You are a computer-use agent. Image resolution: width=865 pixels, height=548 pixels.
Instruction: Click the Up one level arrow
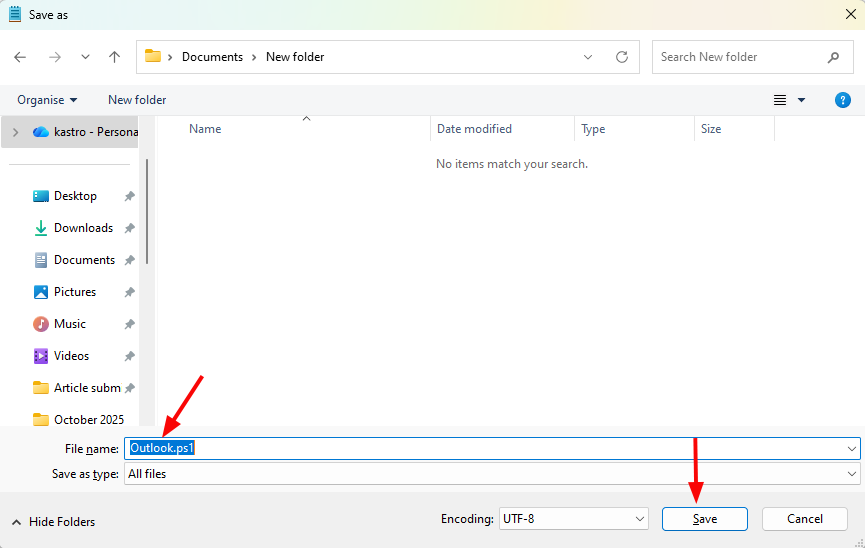click(x=114, y=57)
